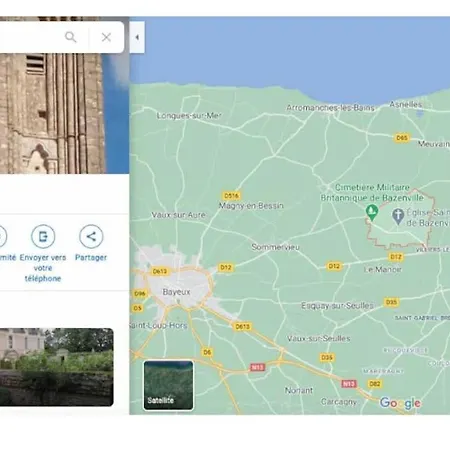Click the Sommervieu town label
This screenshot has height=450, width=450.
275,247
